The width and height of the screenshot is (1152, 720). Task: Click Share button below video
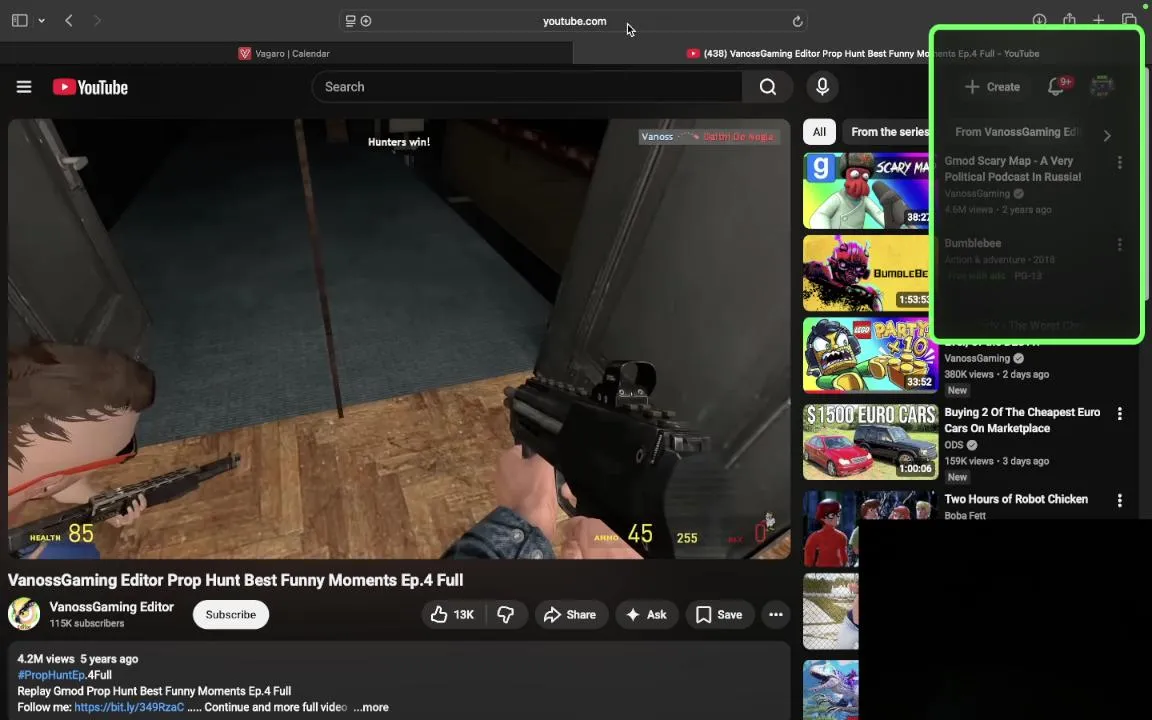point(570,615)
